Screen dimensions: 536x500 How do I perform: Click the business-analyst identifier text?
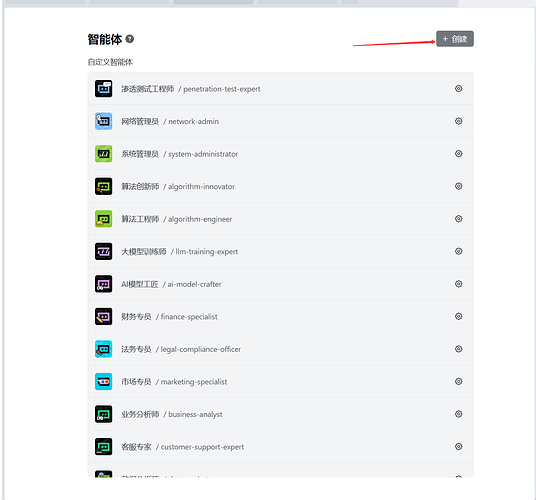[195, 415]
